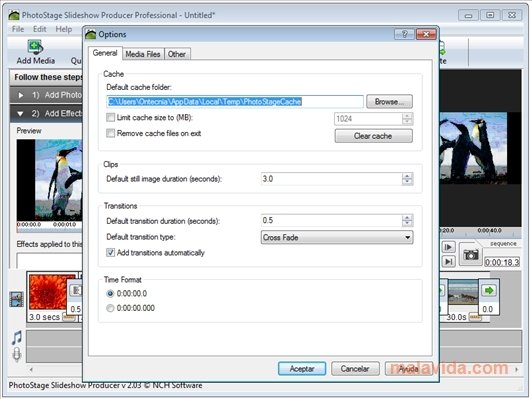The height and width of the screenshot is (399, 532).
Task: Click the main preview timeline ruler
Action: tap(480, 232)
